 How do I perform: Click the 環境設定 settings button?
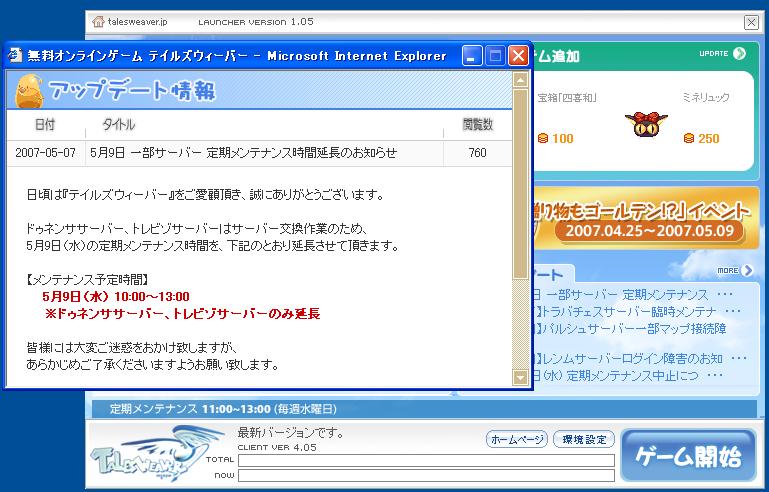pos(584,440)
